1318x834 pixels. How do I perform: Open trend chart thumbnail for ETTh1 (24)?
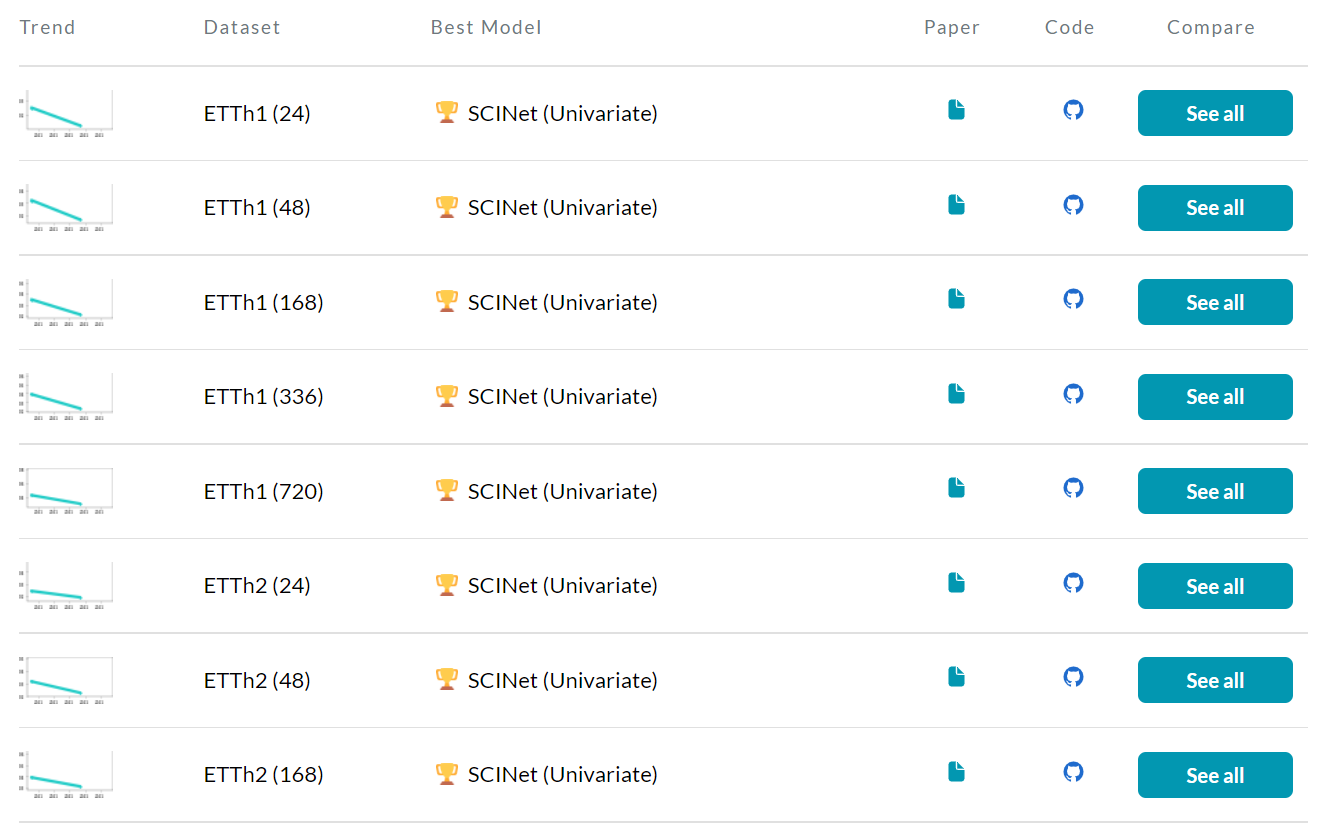pyautogui.click(x=66, y=113)
